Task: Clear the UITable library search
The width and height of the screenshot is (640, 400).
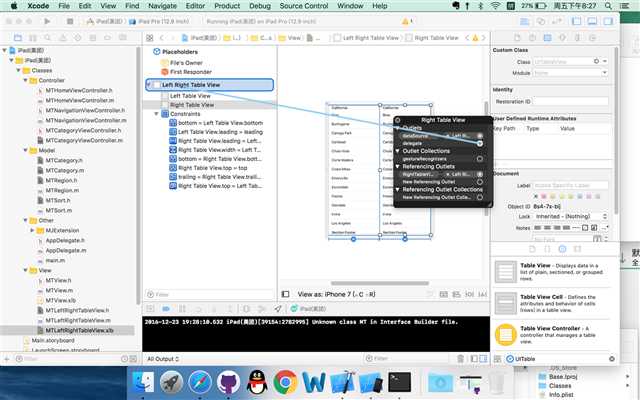Action: (611, 359)
